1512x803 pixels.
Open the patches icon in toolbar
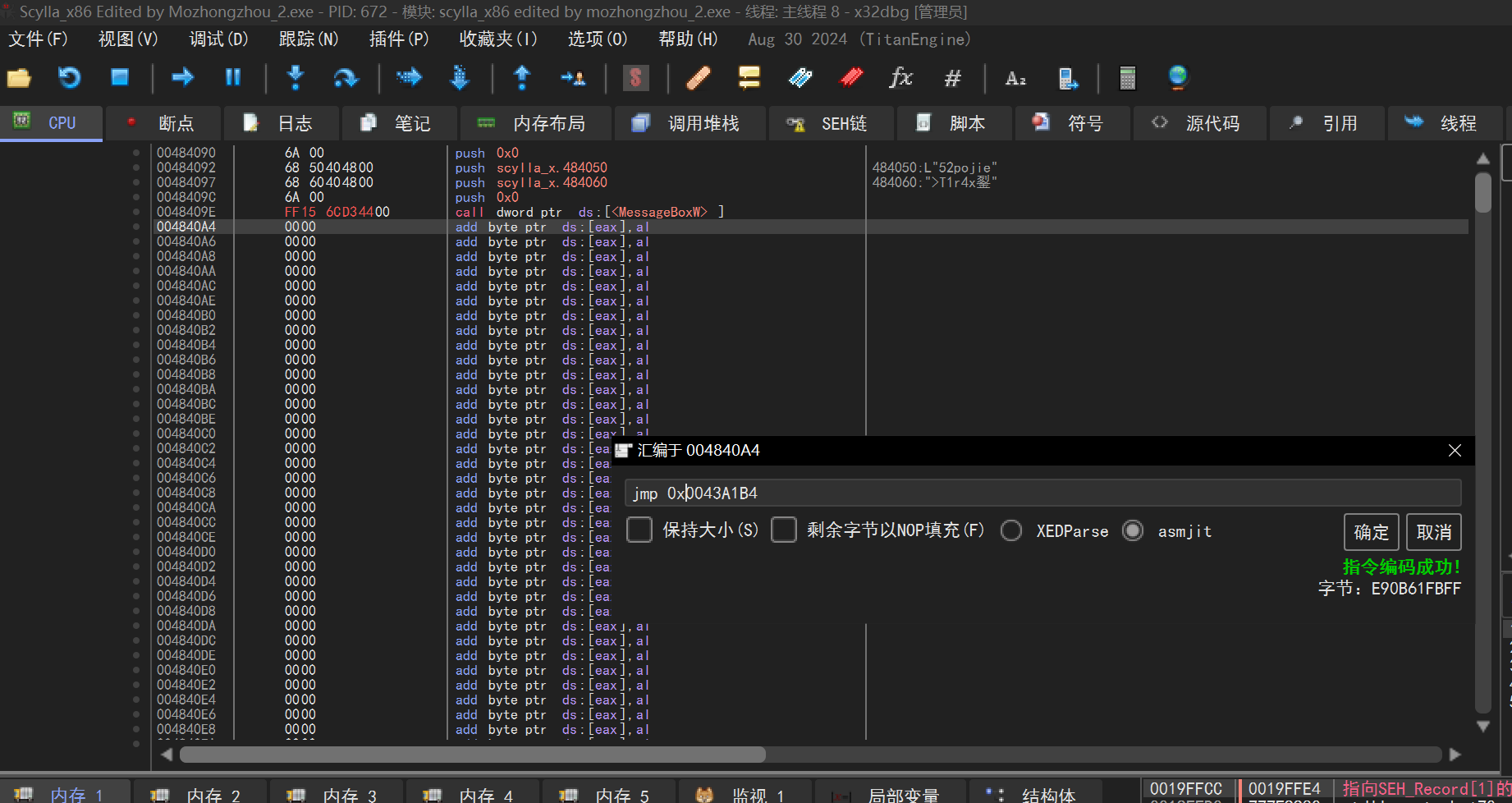tap(698, 78)
